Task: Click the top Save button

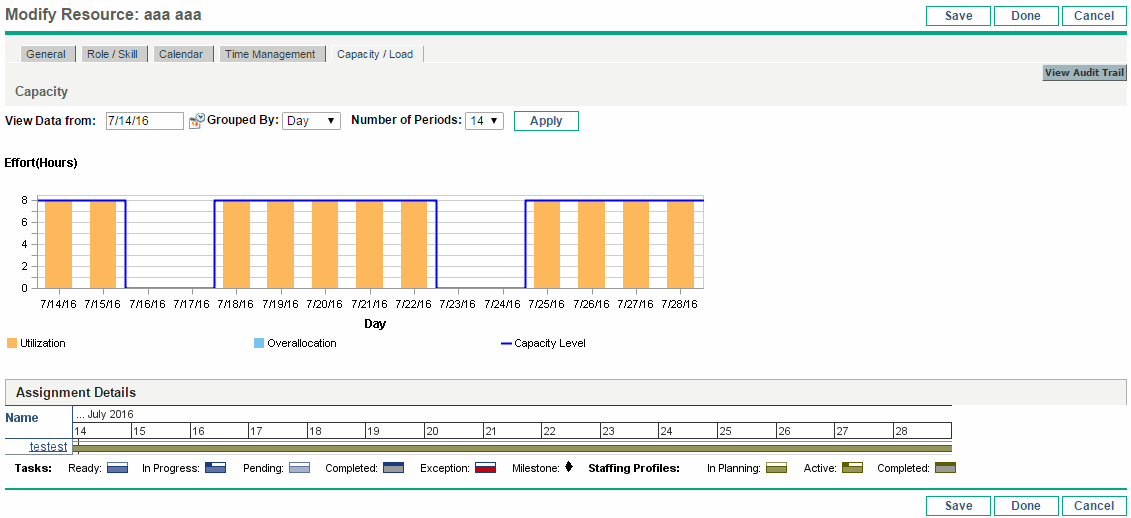Action: [x=958, y=16]
